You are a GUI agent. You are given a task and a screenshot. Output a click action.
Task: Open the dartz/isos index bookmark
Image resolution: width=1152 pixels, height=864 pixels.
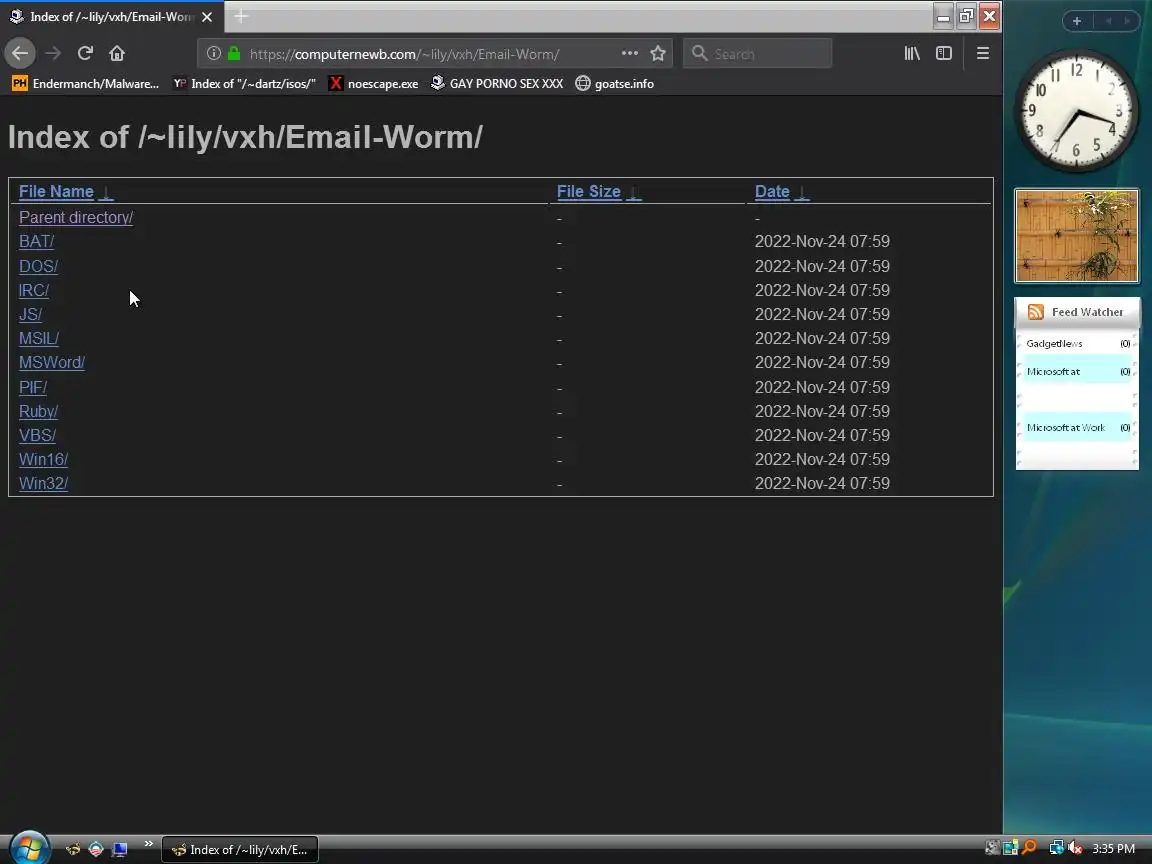(x=244, y=84)
